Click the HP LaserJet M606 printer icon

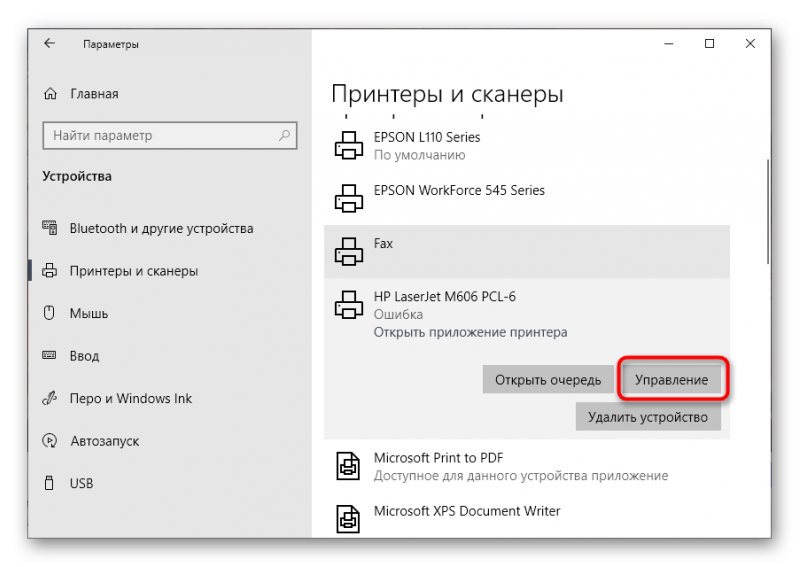[349, 304]
